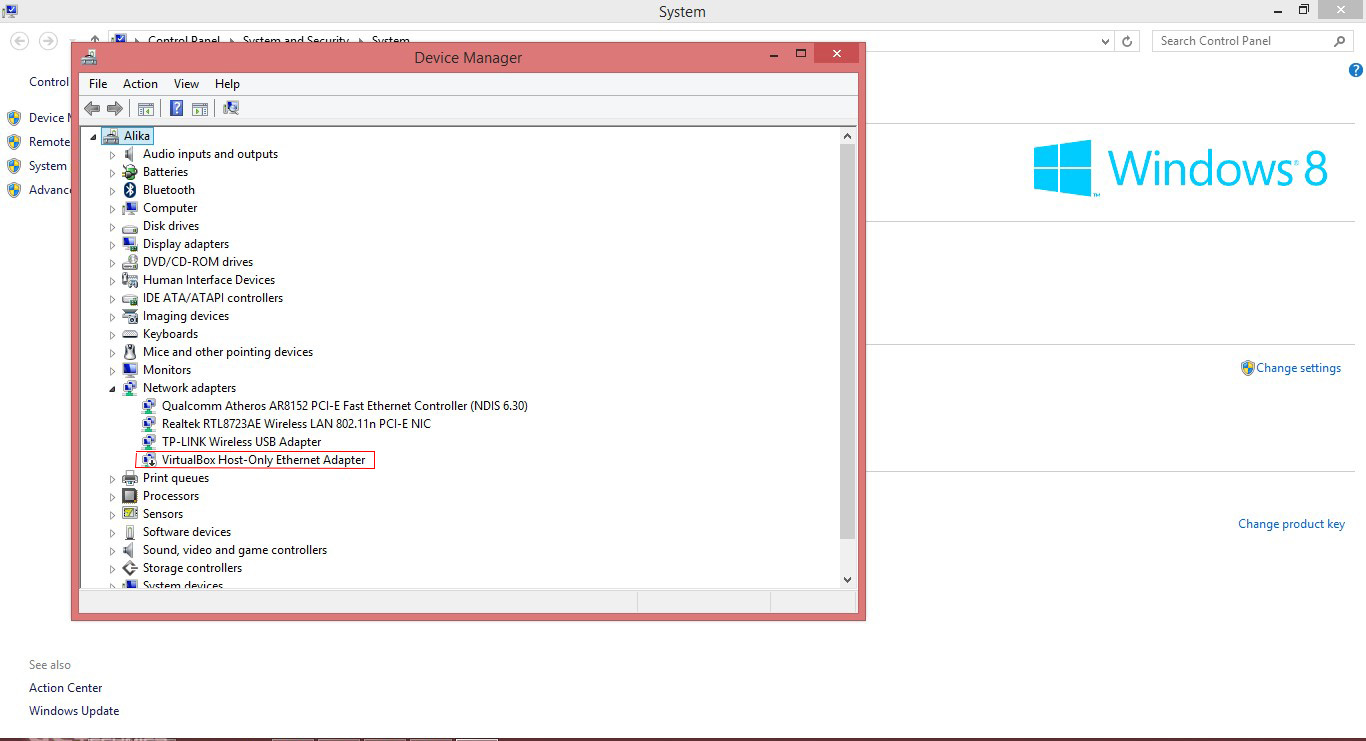Select VirtualBox Host-Only Ethernet Adapter
This screenshot has width=1366, height=741.
click(264, 460)
